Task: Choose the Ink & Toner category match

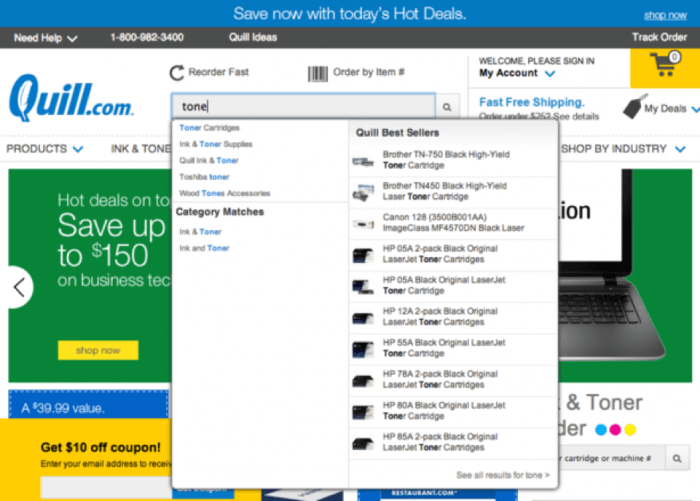Action: click(x=200, y=231)
